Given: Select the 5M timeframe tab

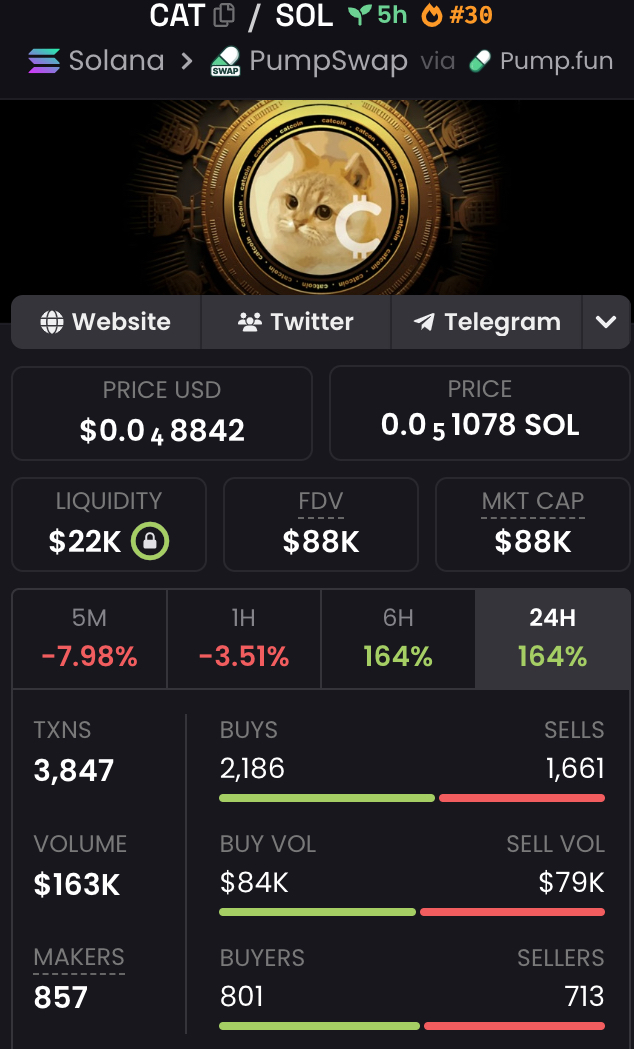Looking at the screenshot, I should click(x=89, y=639).
